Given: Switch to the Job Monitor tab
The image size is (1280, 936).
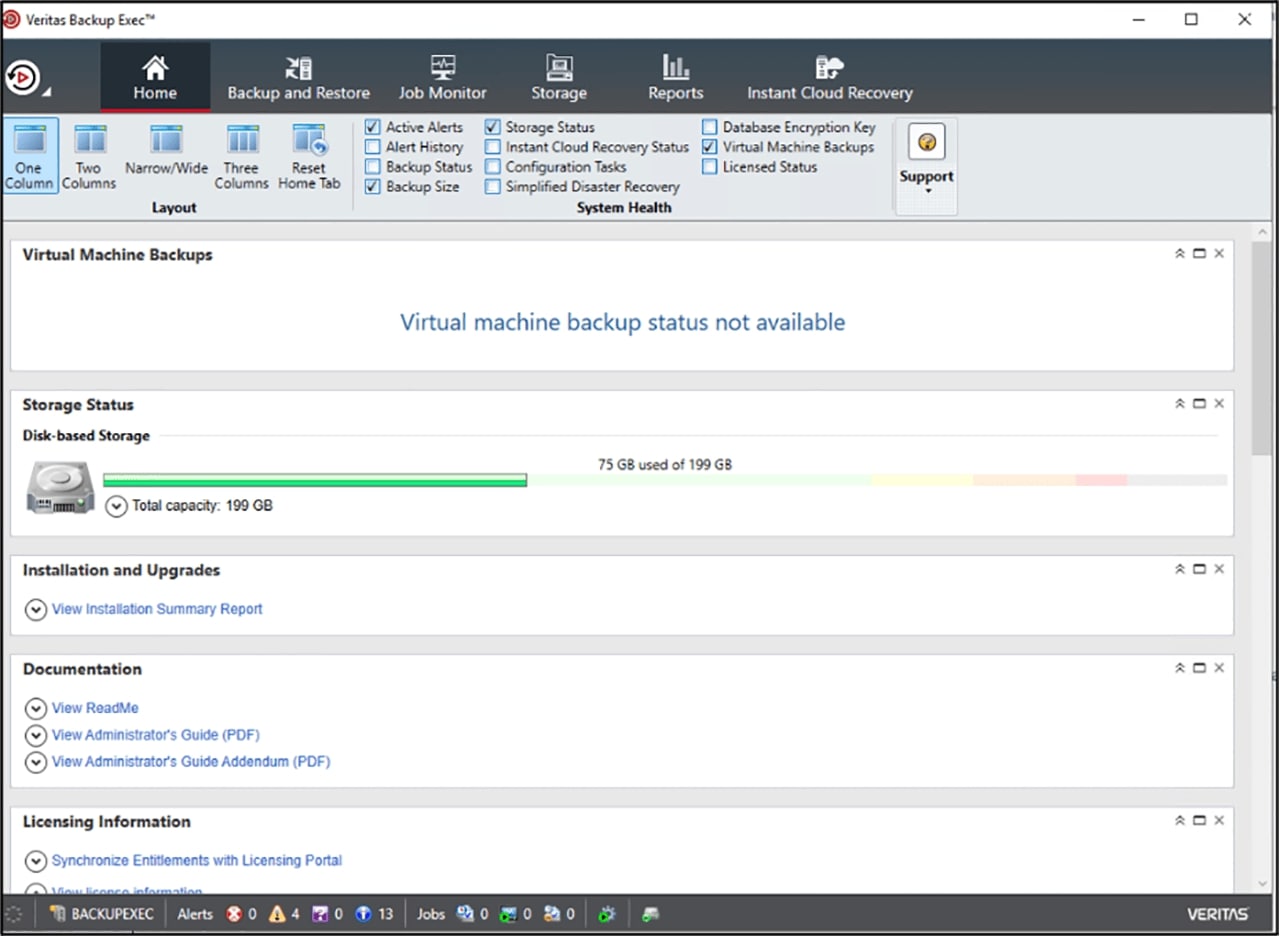Looking at the screenshot, I should (x=442, y=78).
